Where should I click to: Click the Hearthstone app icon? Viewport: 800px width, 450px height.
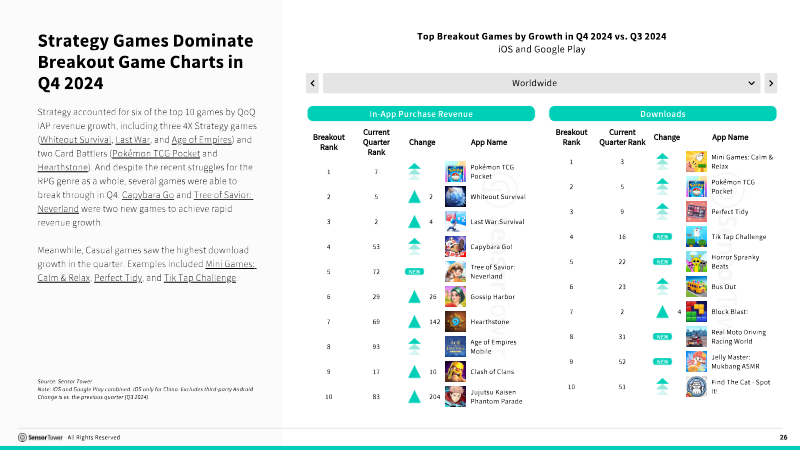point(455,321)
